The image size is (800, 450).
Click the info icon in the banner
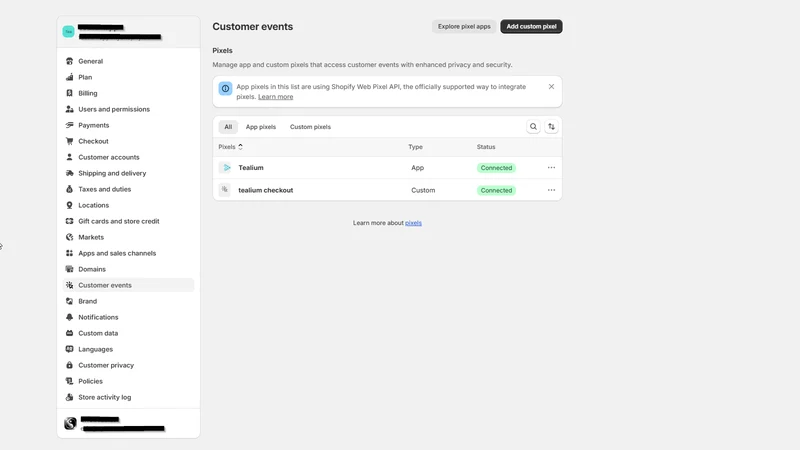coord(225,88)
